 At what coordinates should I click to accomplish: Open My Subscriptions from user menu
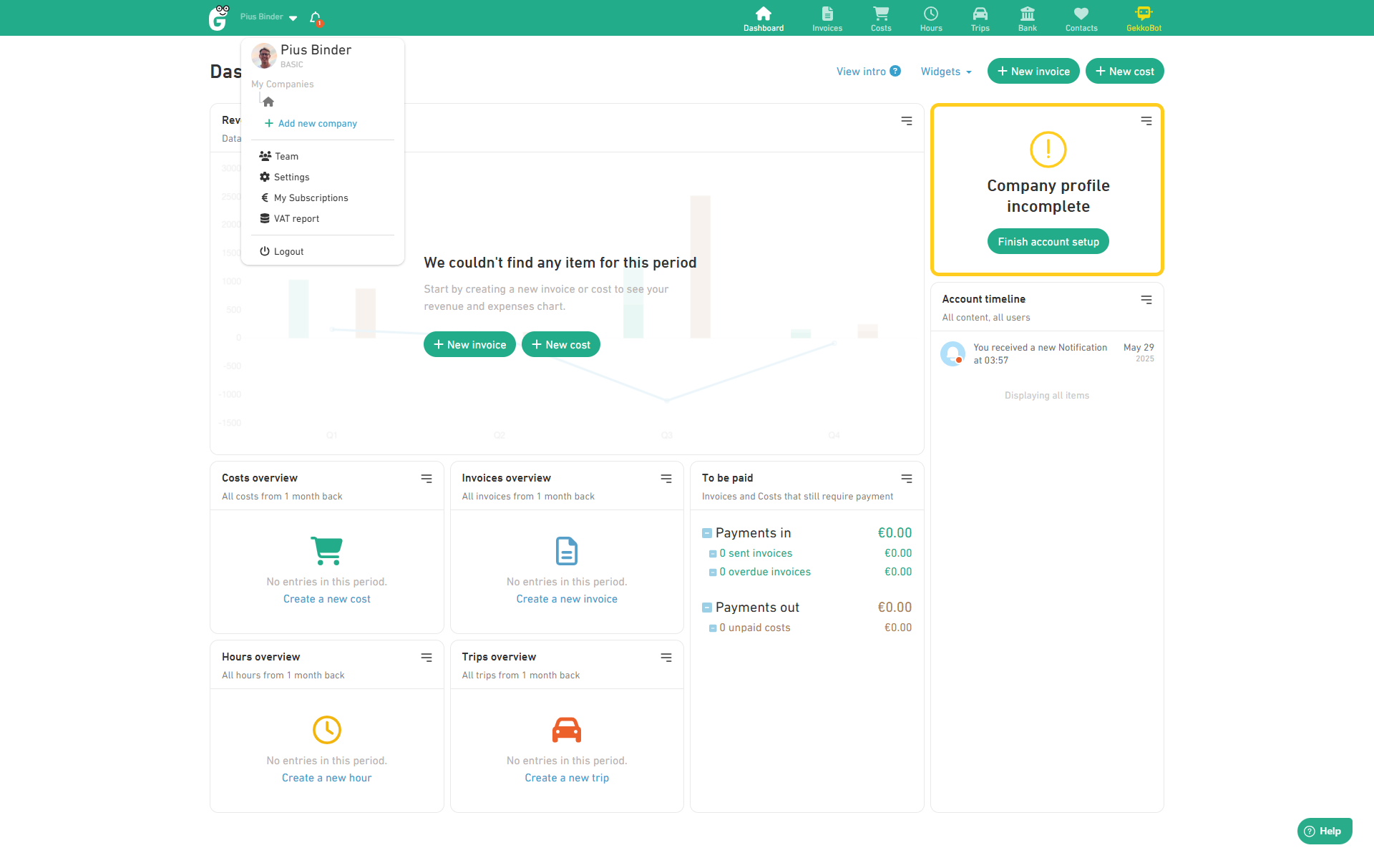[311, 198]
